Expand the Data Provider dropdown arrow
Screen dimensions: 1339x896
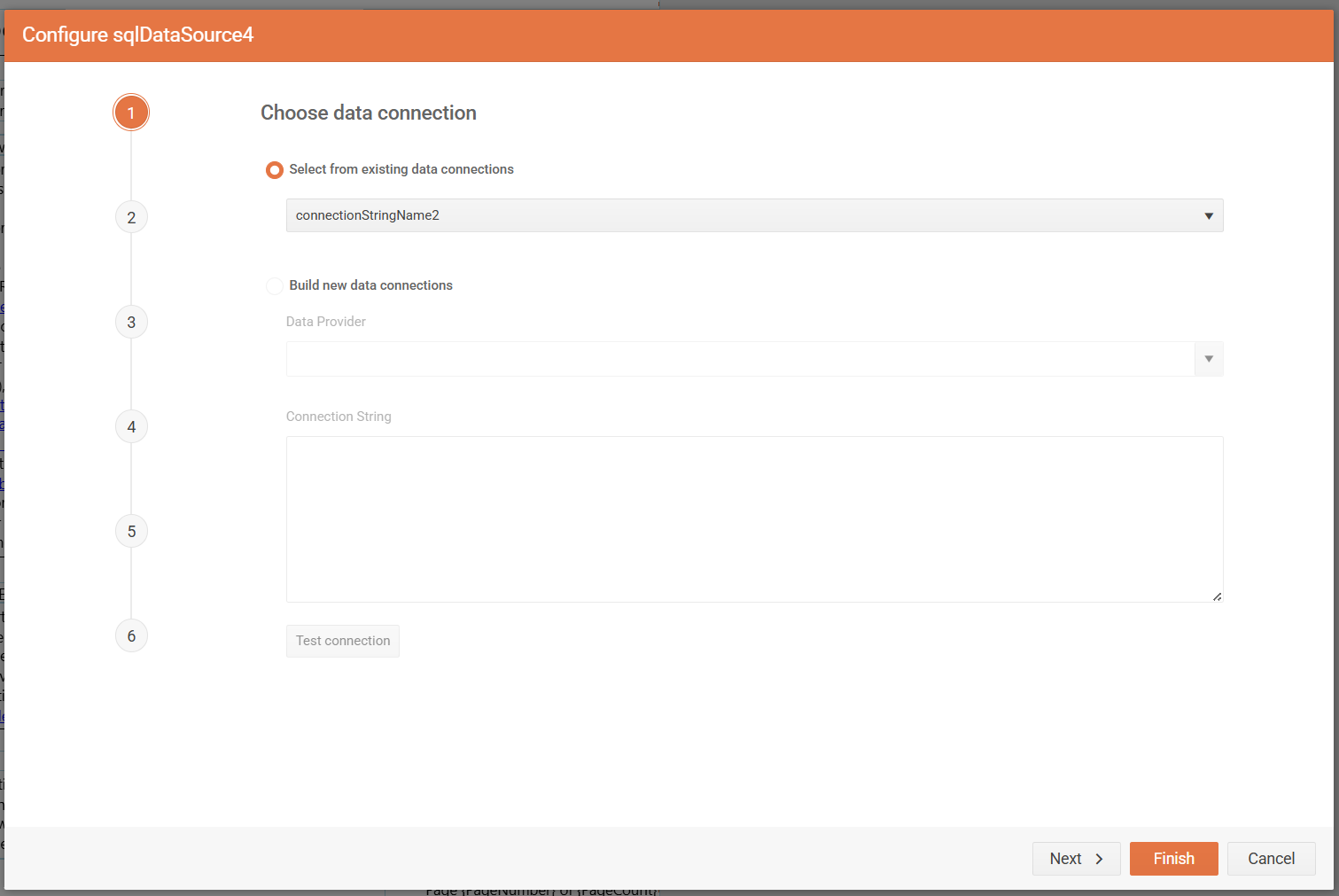[x=1208, y=359]
